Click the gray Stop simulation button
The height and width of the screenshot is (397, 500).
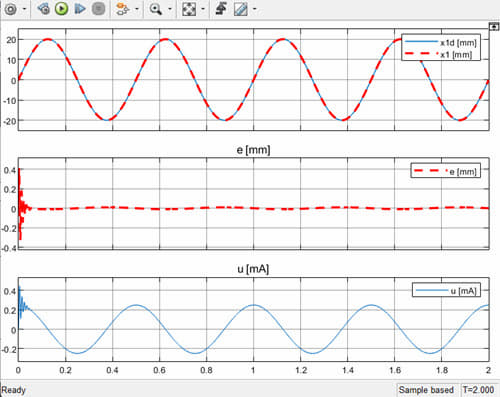pyautogui.click(x=98, y=9)
